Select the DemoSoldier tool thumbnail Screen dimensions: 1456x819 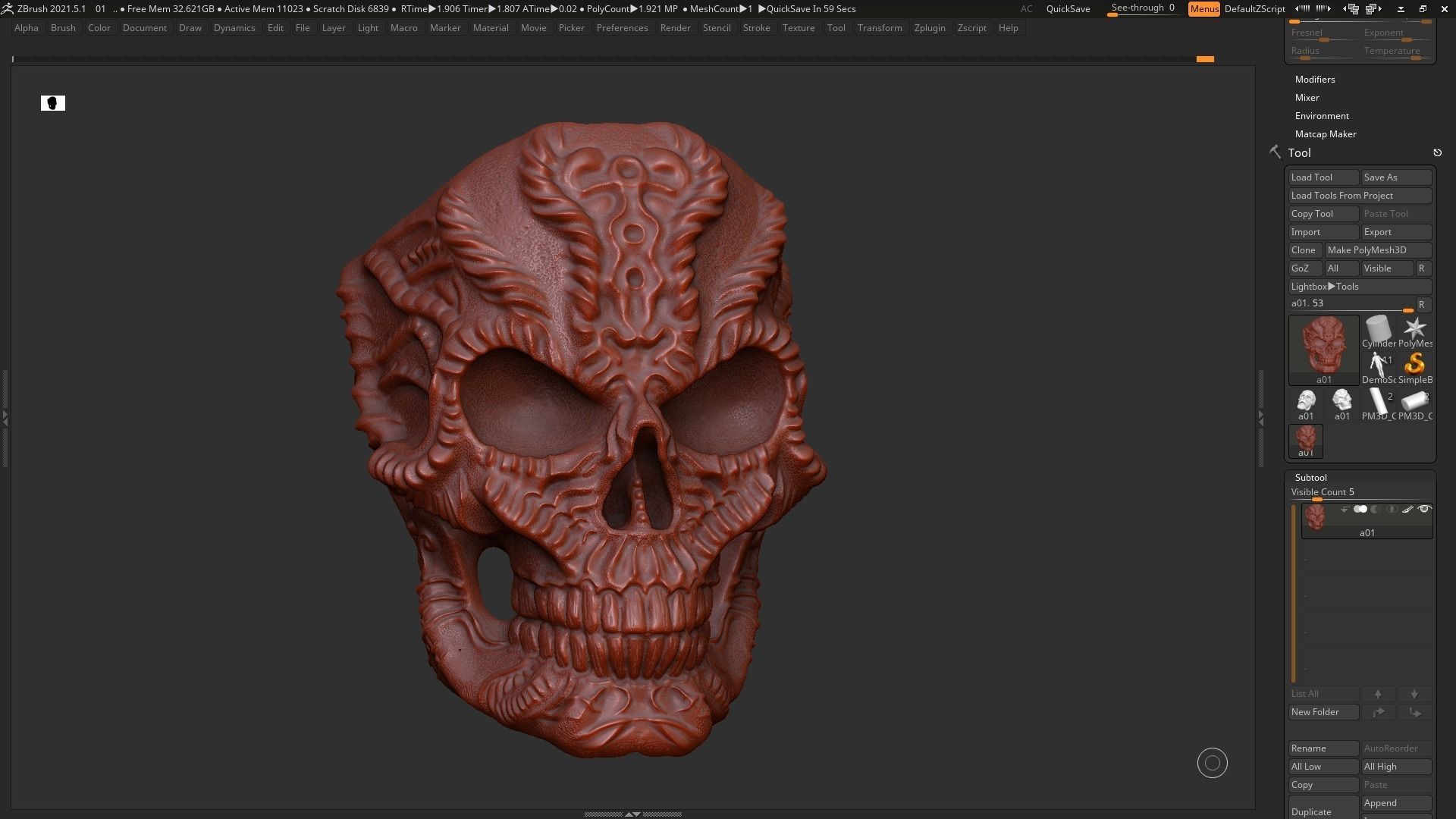[x=1379, y=369]
